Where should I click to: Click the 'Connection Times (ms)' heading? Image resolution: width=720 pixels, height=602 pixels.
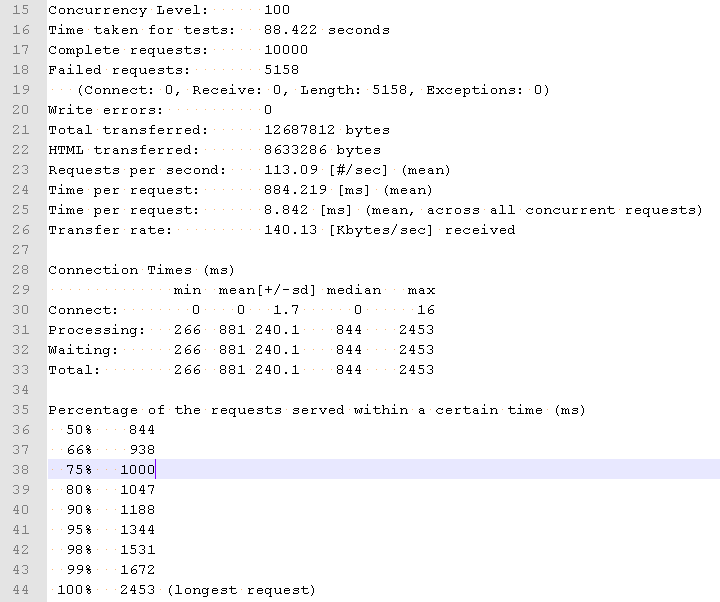pos(141,270)
